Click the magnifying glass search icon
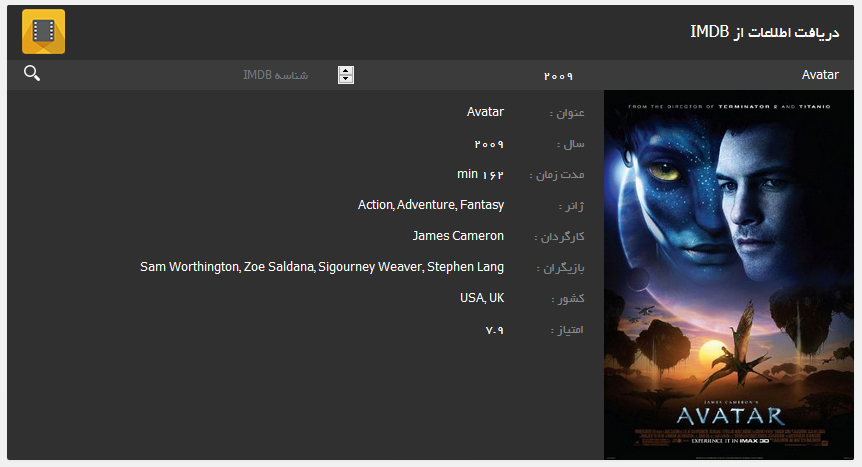The width and height of the screenshot is (862, 467). (32, 73)
